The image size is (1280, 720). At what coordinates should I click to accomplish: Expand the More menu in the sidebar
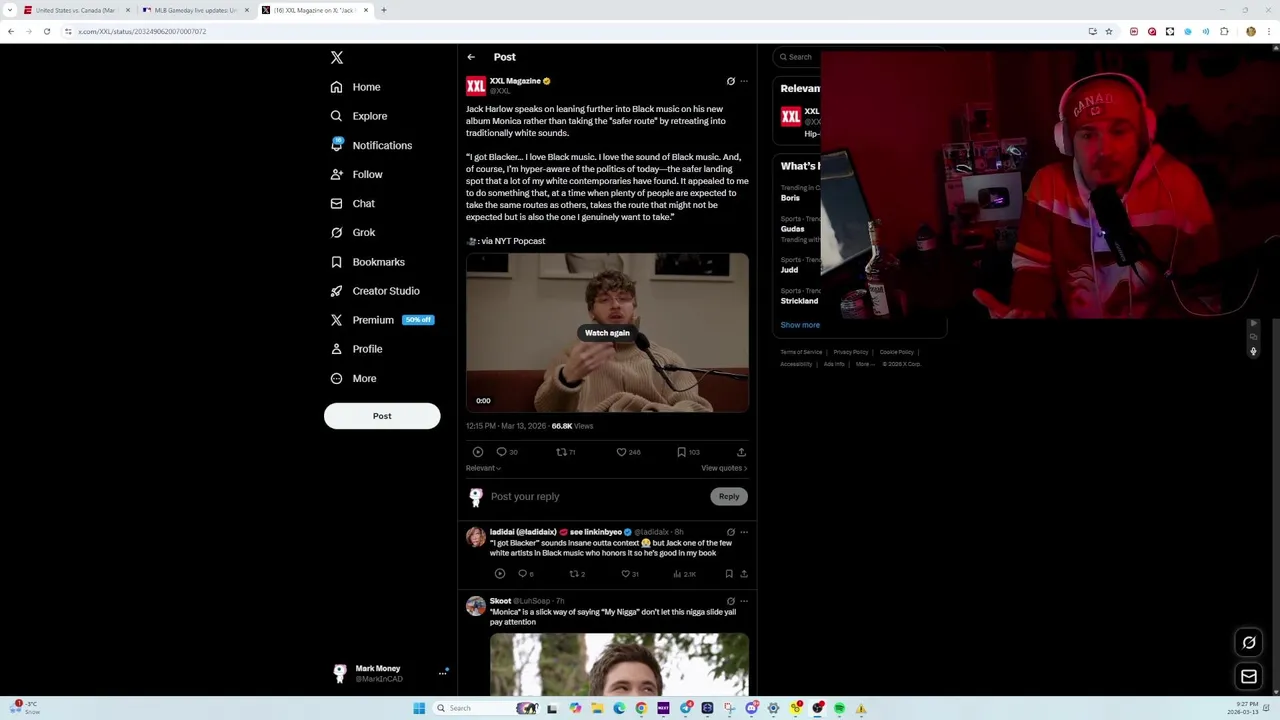click(x=353, y=378)
